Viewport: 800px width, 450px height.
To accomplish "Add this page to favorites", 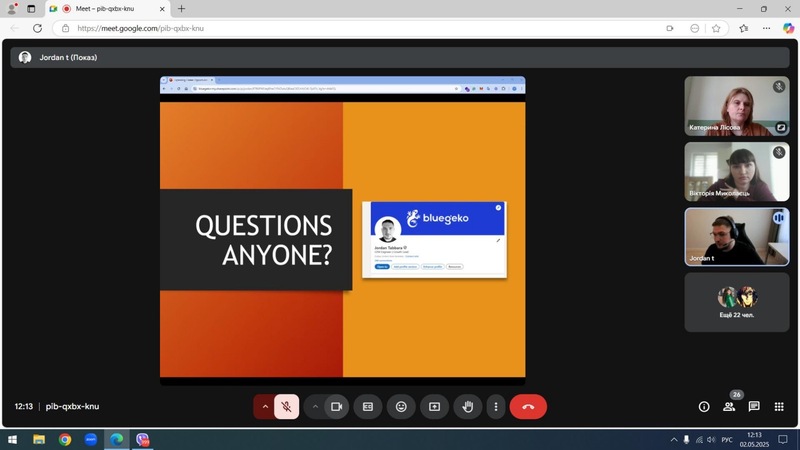I will tap(716, 29).
